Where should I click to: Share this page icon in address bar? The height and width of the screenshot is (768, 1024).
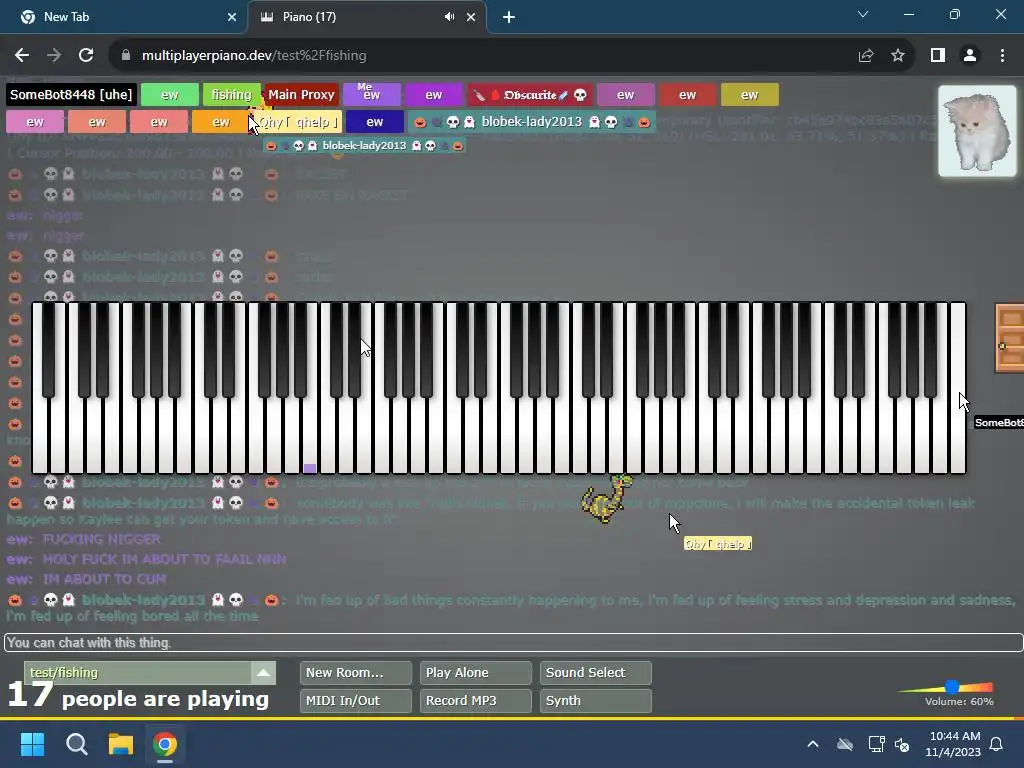pyautogui.click(x=866, y=56)
